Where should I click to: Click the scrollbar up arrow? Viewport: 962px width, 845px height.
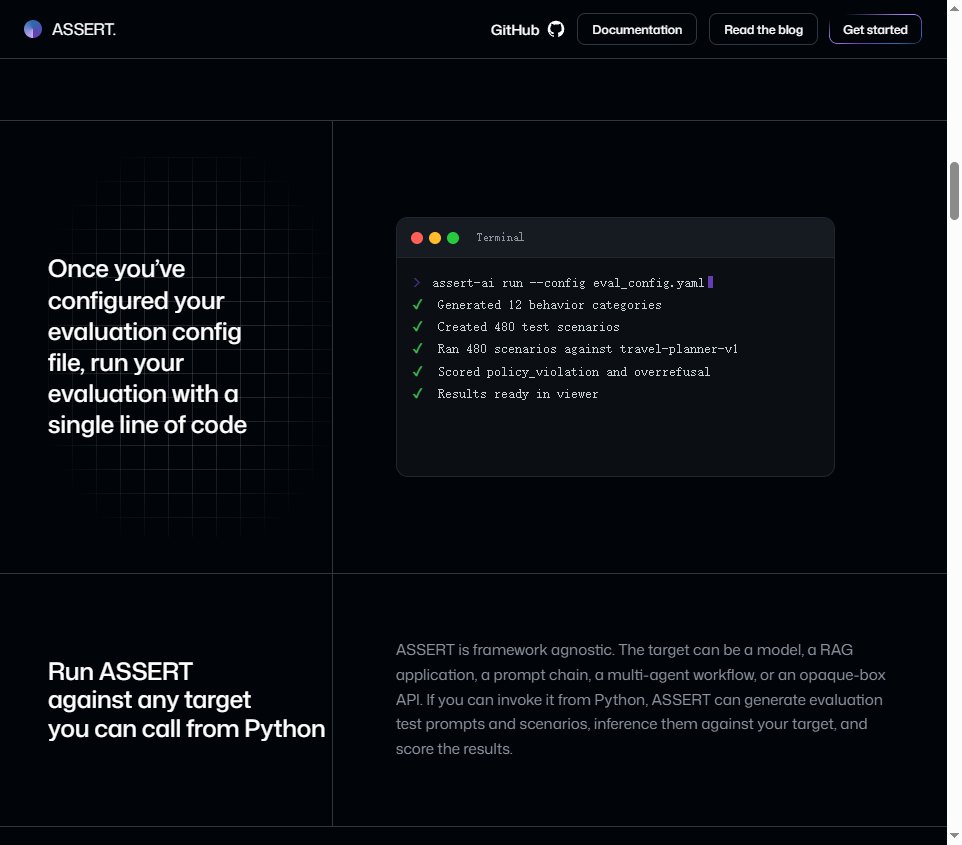coord(954,7)
